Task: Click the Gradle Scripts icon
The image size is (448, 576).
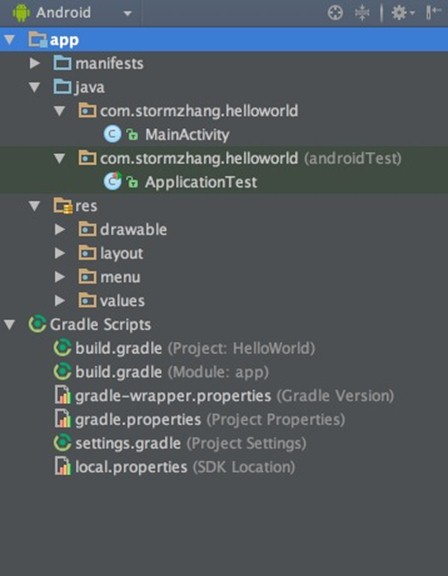Action: click(x=37, y=324)
